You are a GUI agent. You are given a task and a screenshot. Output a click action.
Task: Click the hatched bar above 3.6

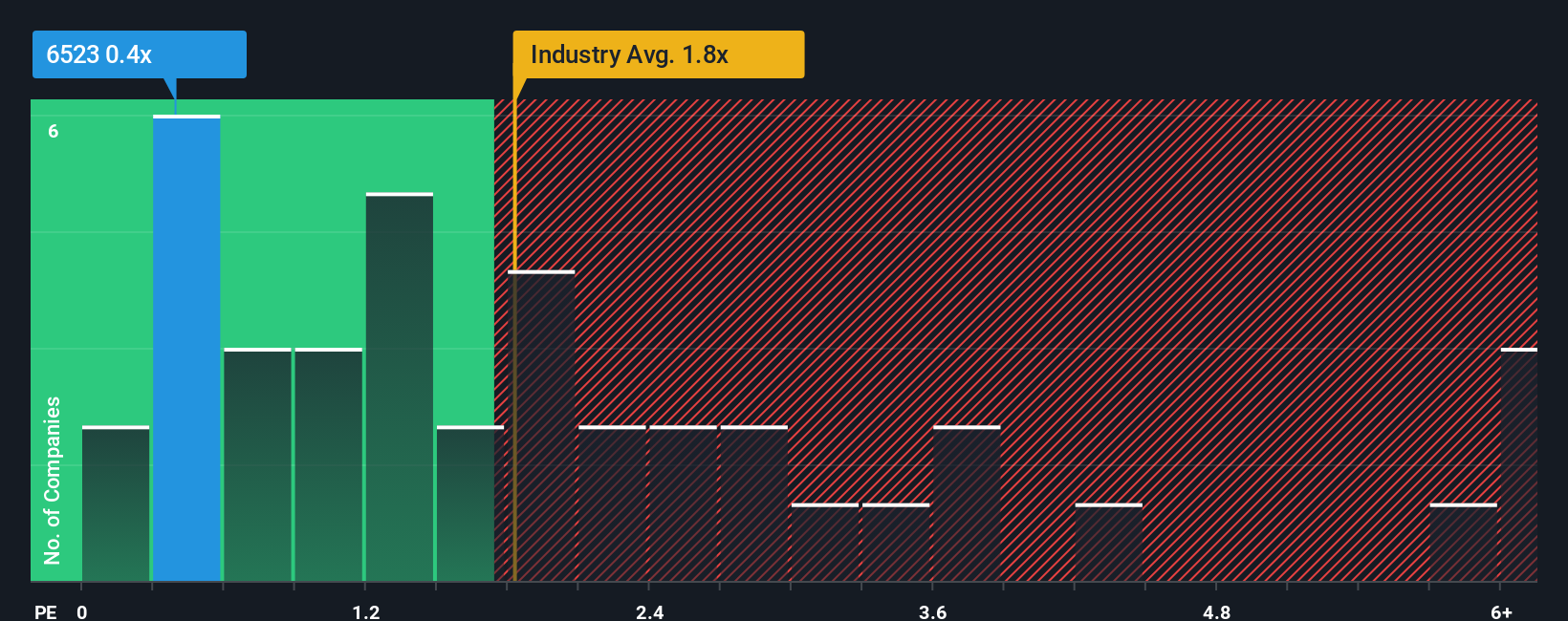tap(967, 503)
